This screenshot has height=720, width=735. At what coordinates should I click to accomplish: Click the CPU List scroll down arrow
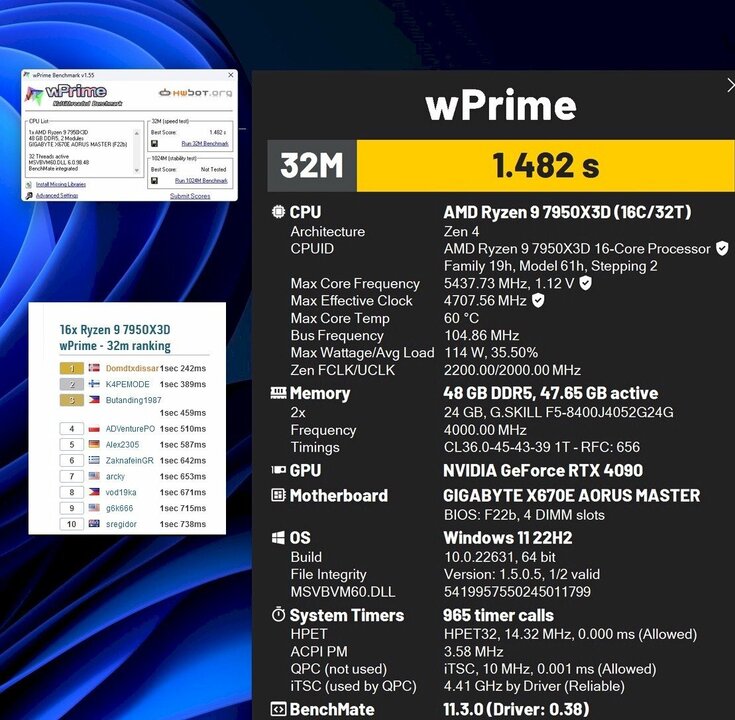pos(137,170)
